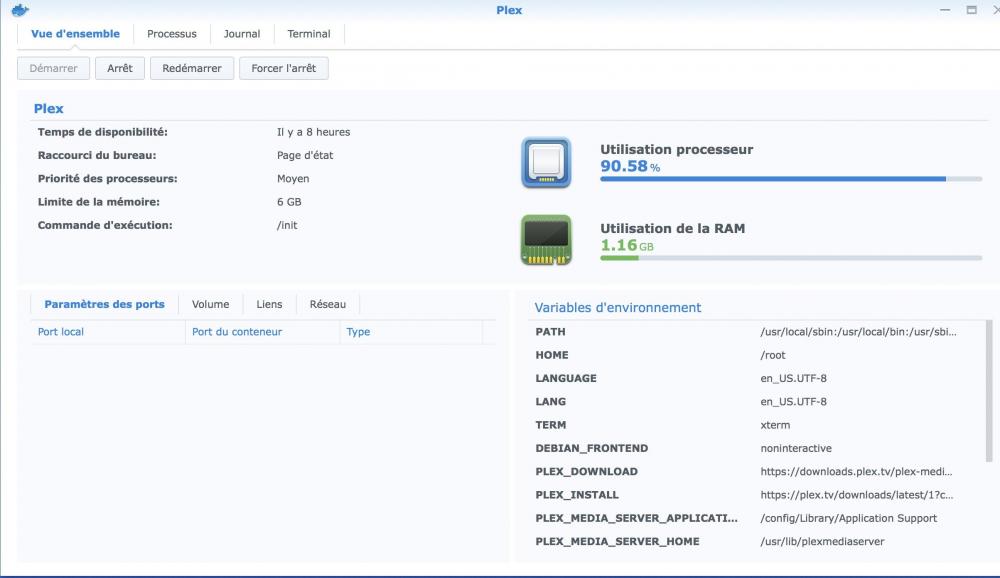Sort by Port du conteneur column header

262,332
